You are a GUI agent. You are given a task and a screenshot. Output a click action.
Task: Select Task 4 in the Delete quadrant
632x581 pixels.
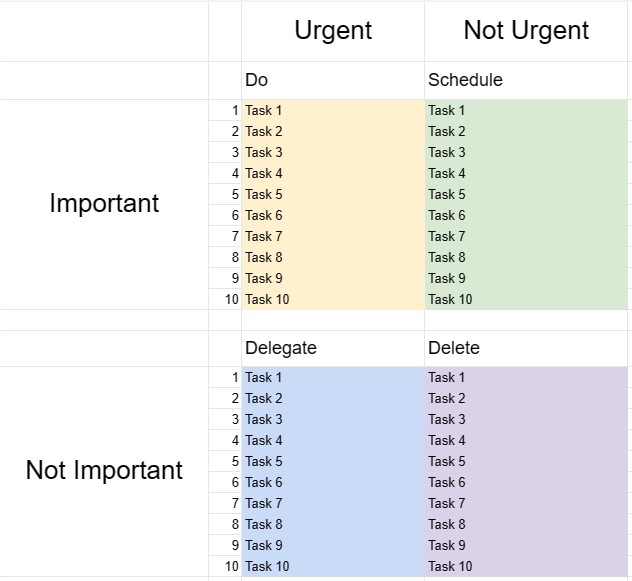(447, 440)
